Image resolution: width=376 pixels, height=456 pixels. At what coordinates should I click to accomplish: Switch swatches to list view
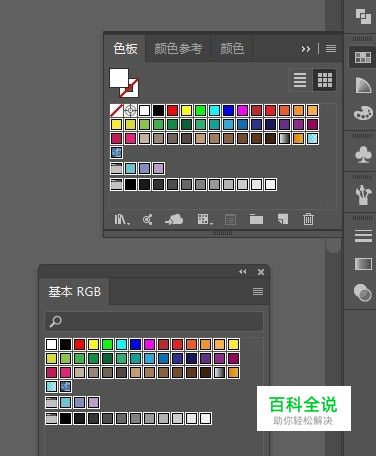(300, 80)
